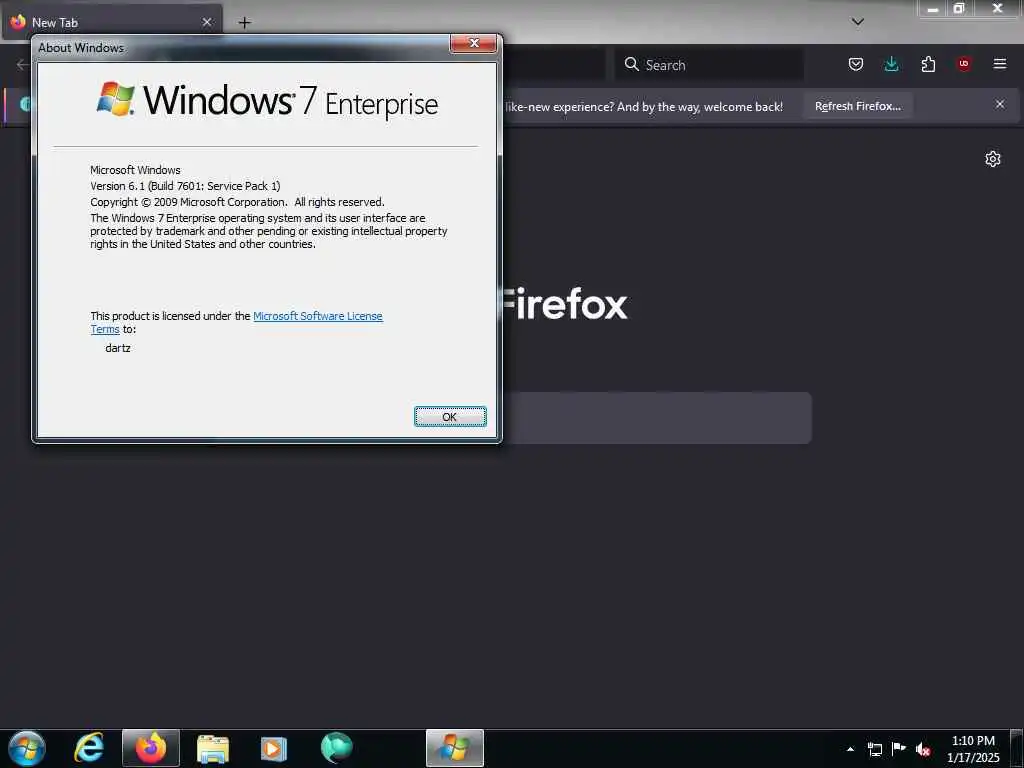The width and height of the screenshot is (1024, 768).
Task: Focus the Firefox Search box
Action: coord(709,65)
